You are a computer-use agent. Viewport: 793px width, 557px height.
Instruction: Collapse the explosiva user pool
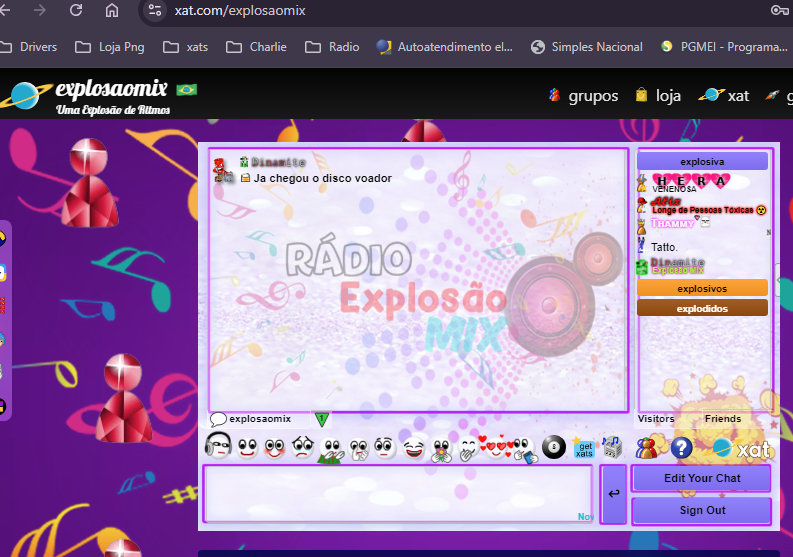coord(702,161)
